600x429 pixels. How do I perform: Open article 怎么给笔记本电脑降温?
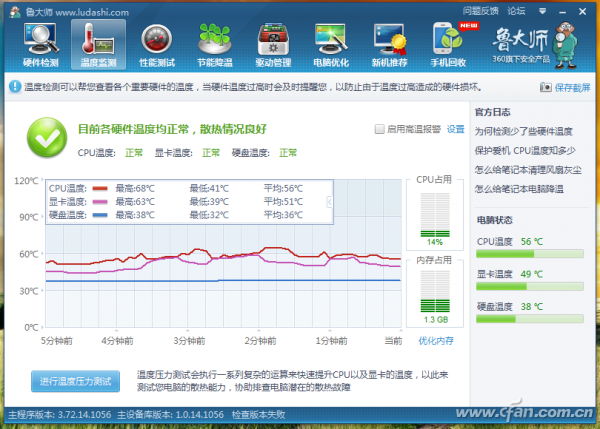tap(519, 189)
